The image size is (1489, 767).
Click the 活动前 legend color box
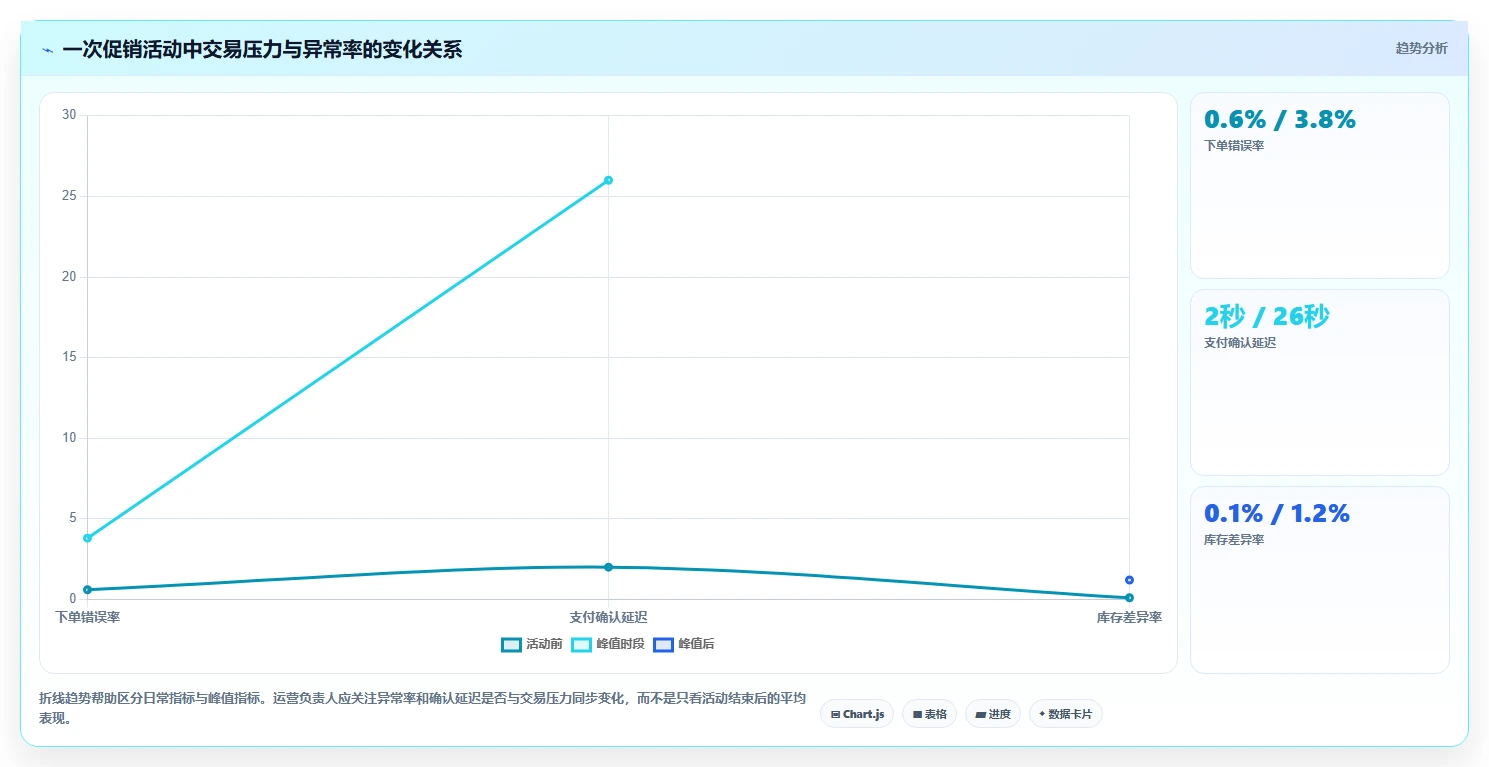click(x=511, y=644)
